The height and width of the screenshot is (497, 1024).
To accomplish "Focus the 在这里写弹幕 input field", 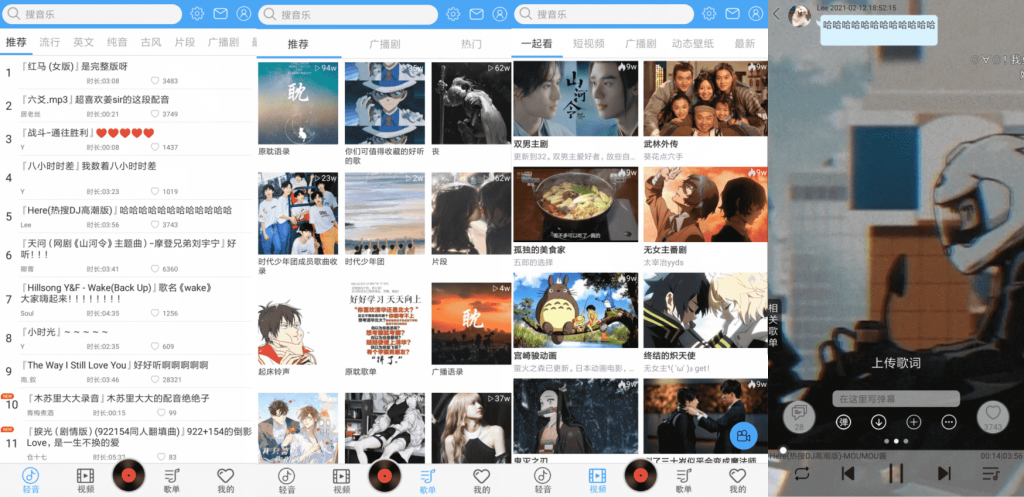I will pyautogui.click(x=896, y=398).
